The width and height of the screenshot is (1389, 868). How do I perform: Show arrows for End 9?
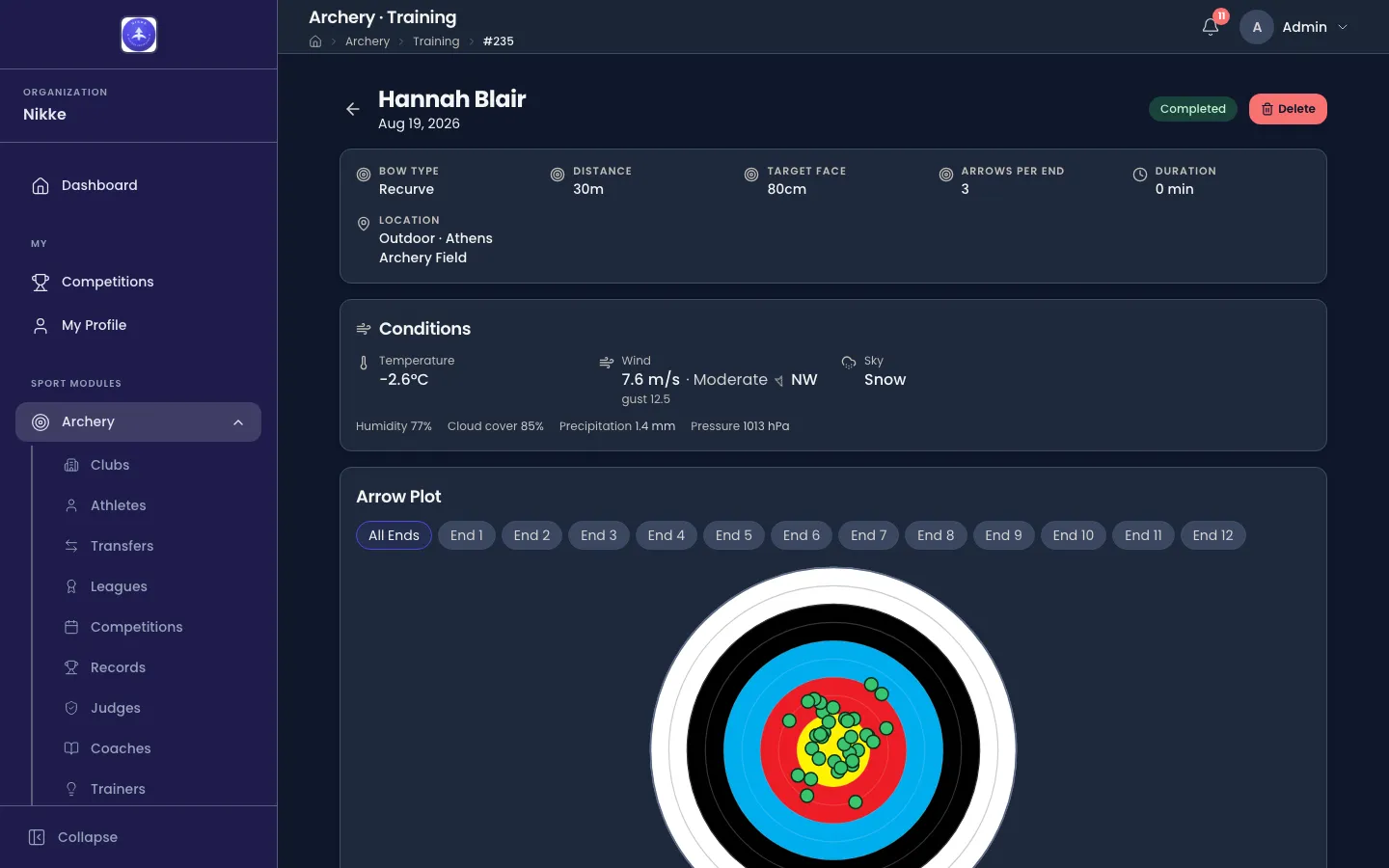(1004, 535)
